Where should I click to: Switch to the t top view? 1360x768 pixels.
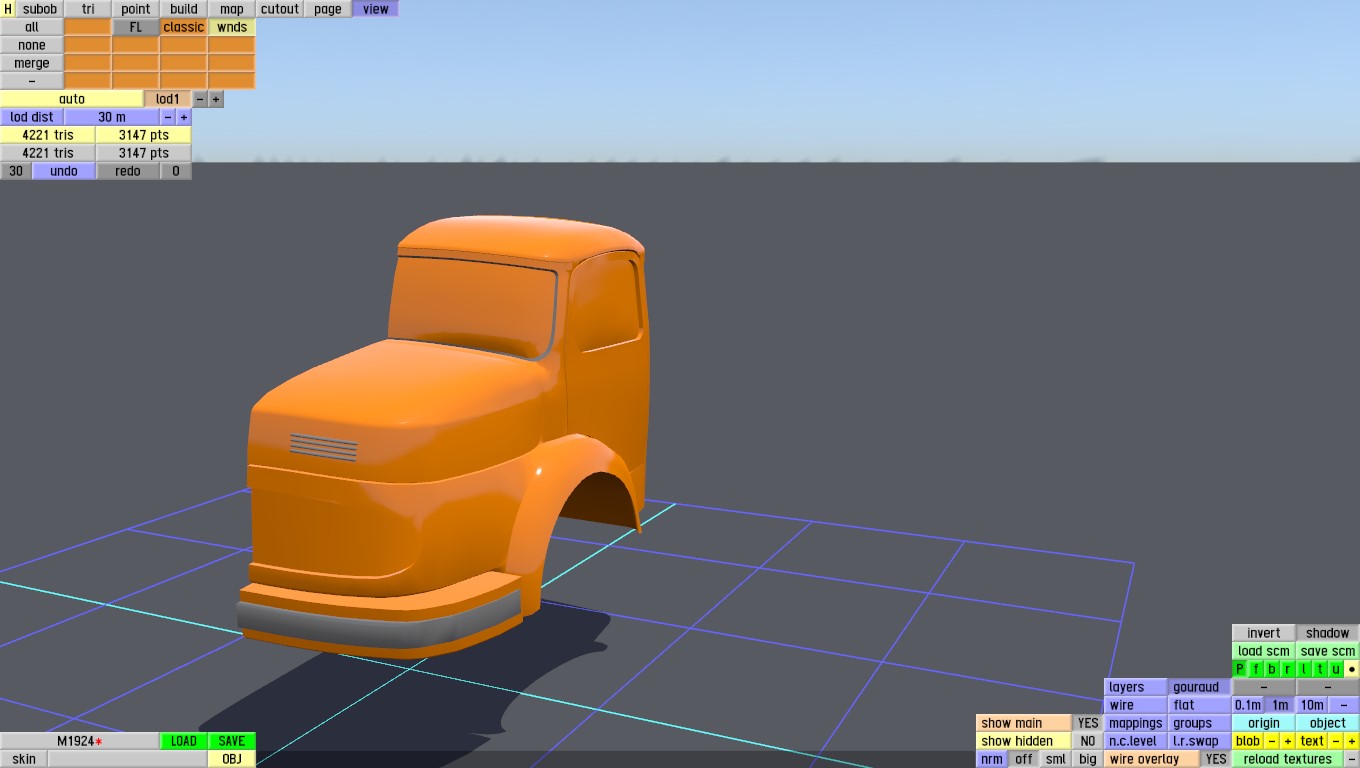click(x=1320, y=669)
